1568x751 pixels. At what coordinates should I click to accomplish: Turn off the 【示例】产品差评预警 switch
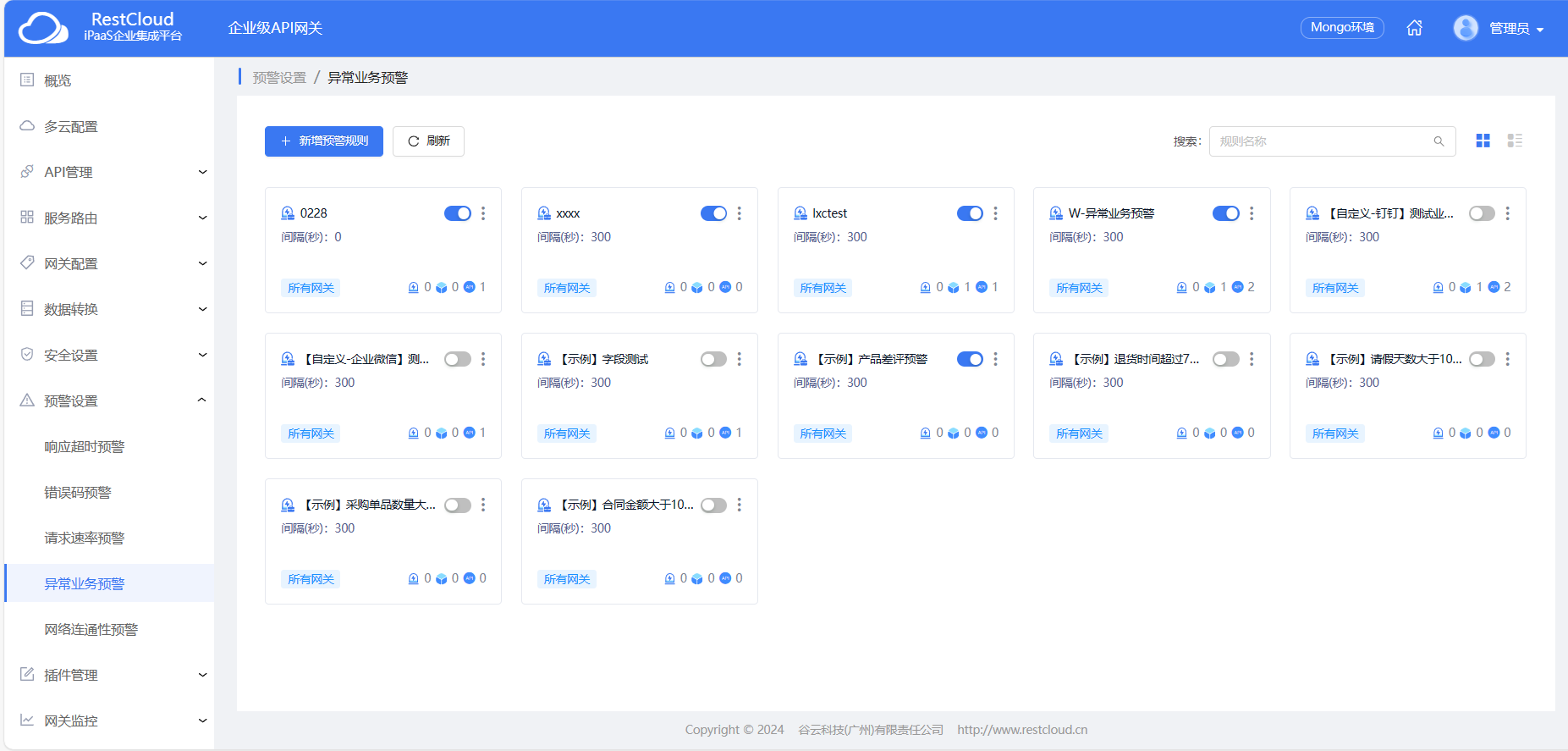(x=970, y=359)
